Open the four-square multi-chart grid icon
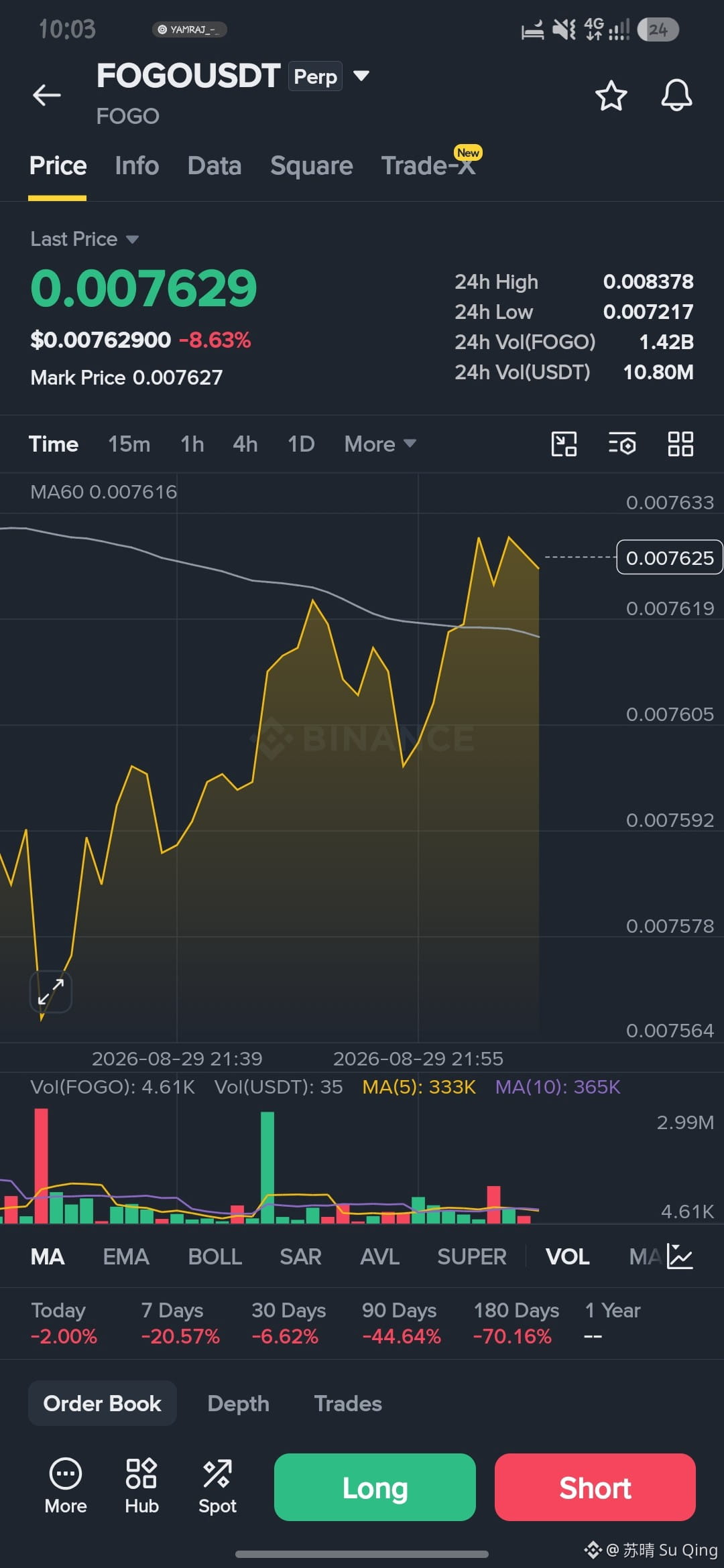This screenshot has height=1568, width=724. coord(680,444)
